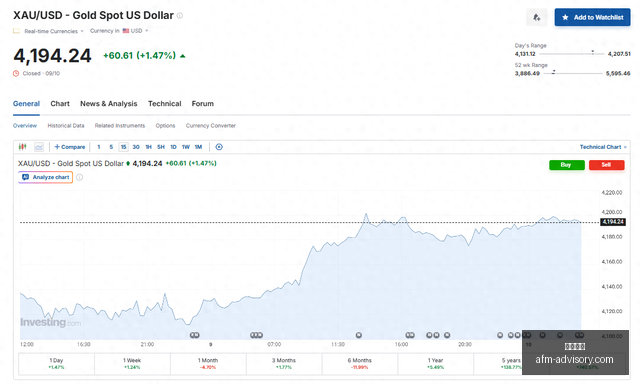Screen dimensions: 640x386
Task: Open the Technical Chart link
Action: coord(602,147)
